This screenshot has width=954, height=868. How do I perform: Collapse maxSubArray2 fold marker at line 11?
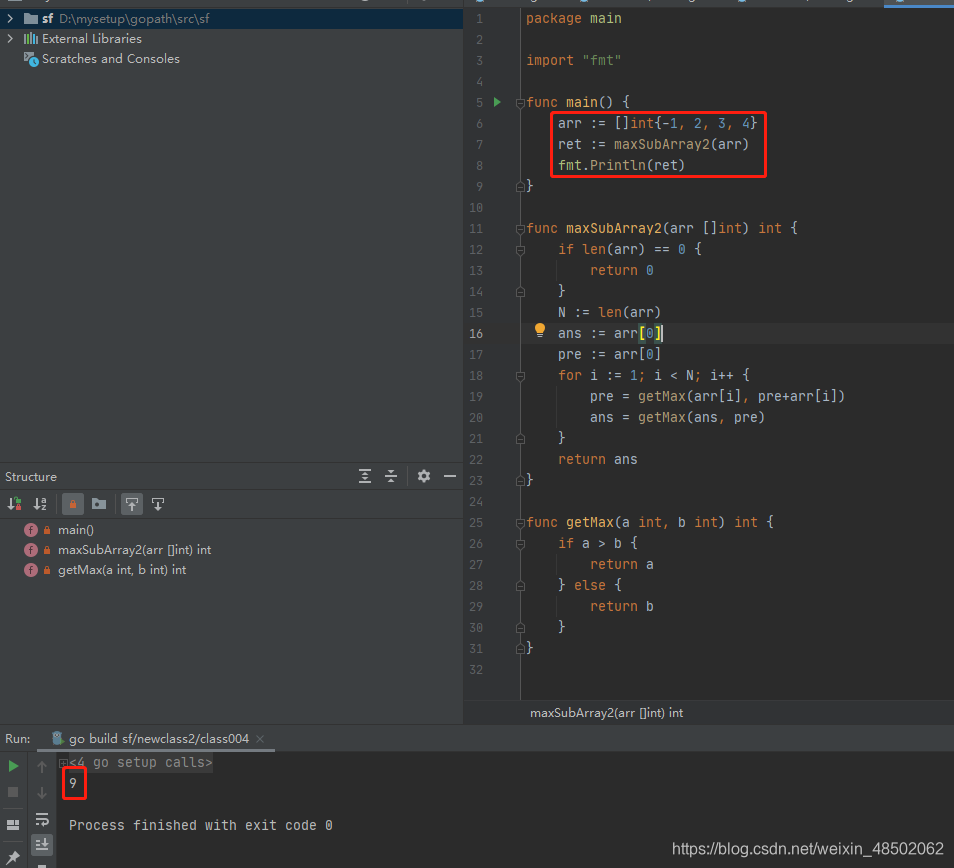tap(520, 229)
